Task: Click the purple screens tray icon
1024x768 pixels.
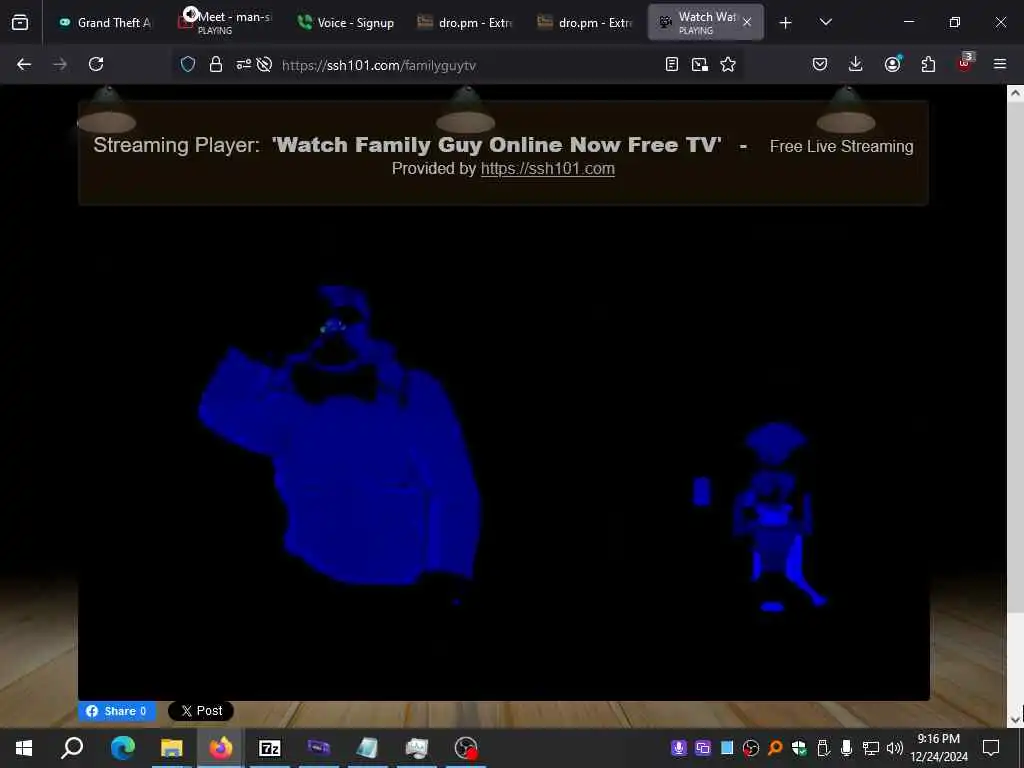Action: coord(703,748)
